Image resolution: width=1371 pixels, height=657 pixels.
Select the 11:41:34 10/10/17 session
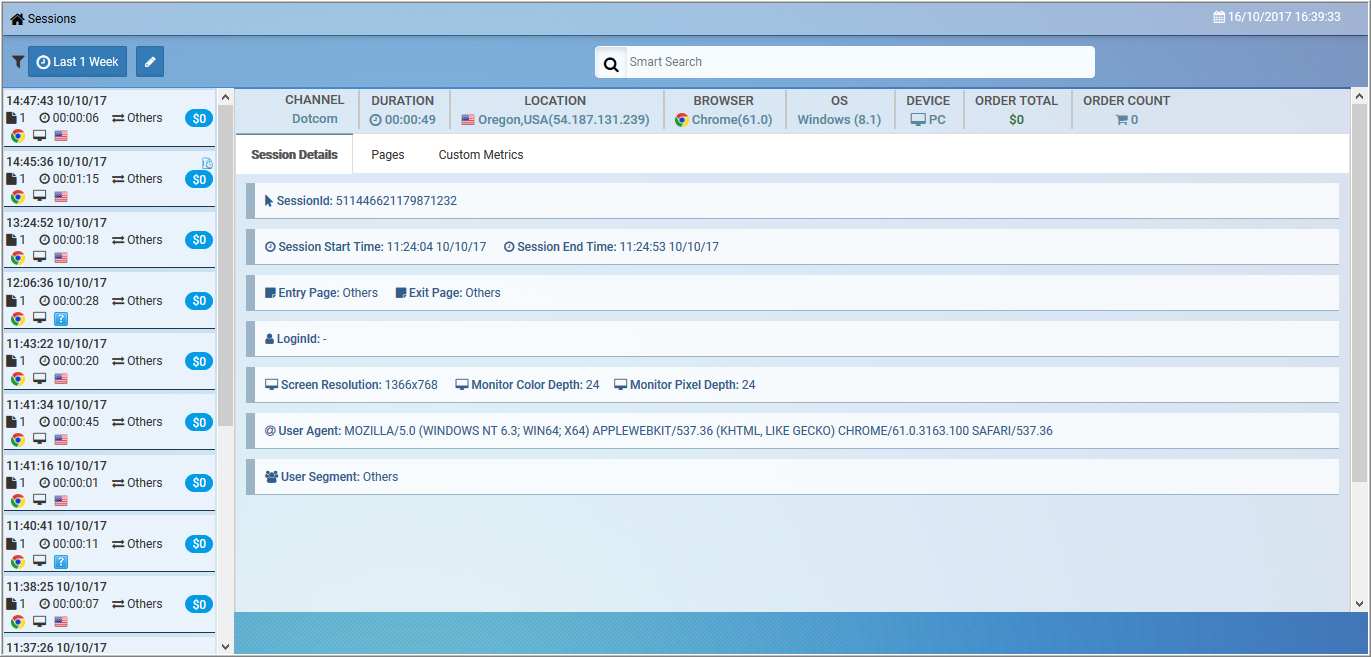click(x=109, y=423)
